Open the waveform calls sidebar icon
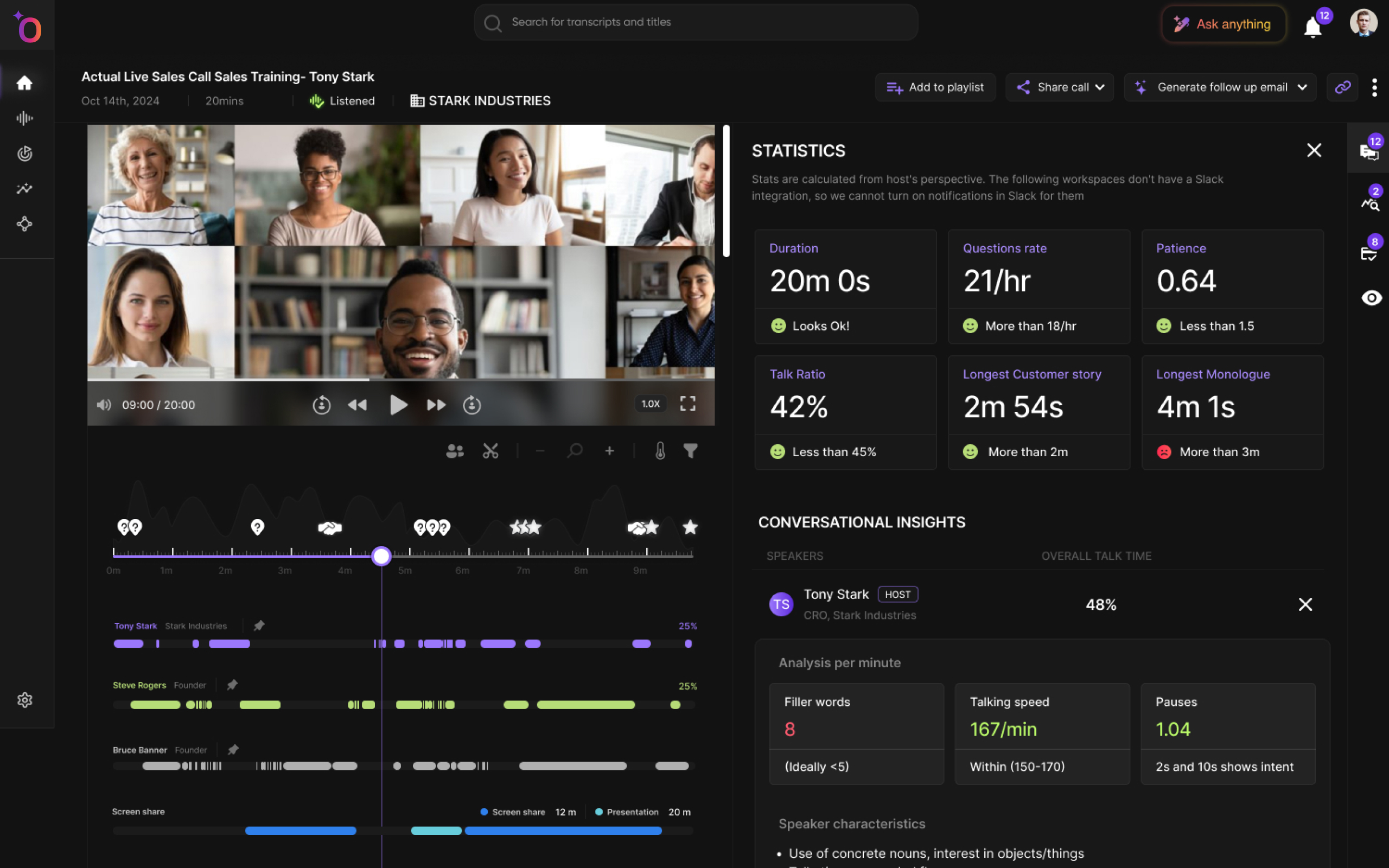Screen dimensions: 1389x868 click(x=24, y=118)
